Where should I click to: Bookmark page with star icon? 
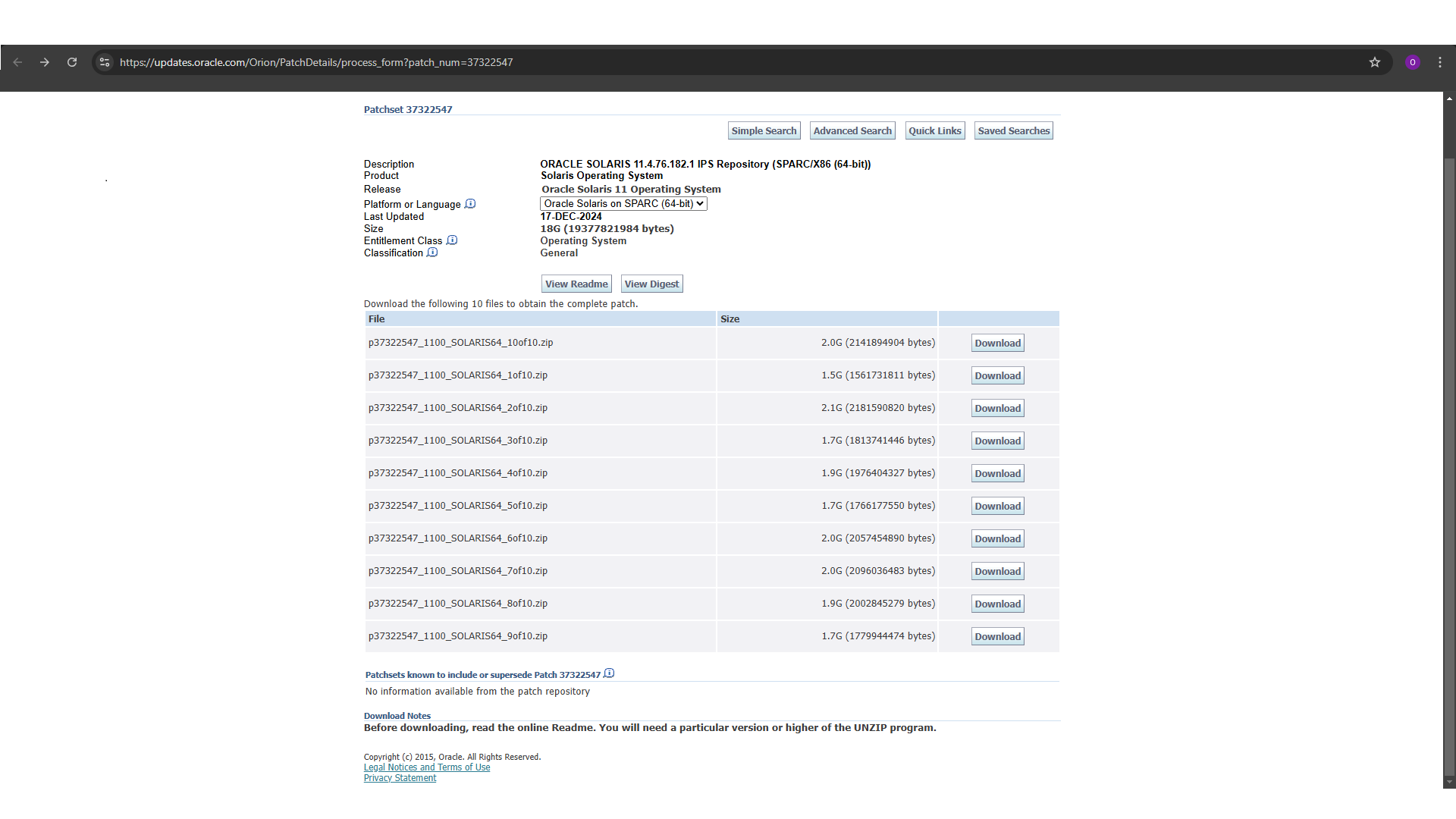(x=1375, y=62)
